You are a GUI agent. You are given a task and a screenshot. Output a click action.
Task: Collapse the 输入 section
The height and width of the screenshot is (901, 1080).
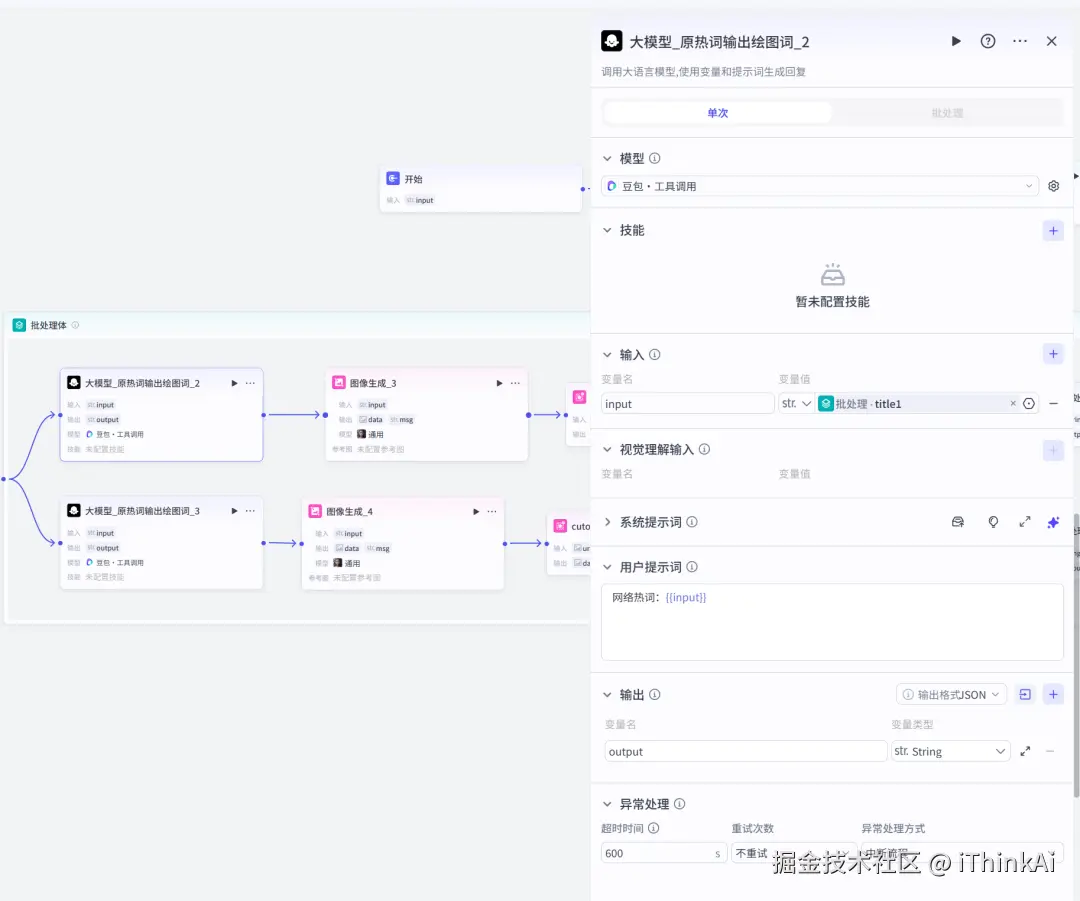(x=607, y=355)
